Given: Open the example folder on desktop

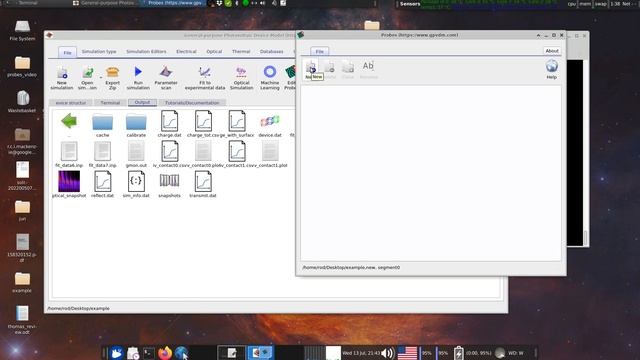Looking at the screenshot, I should (x=22, y=282).
